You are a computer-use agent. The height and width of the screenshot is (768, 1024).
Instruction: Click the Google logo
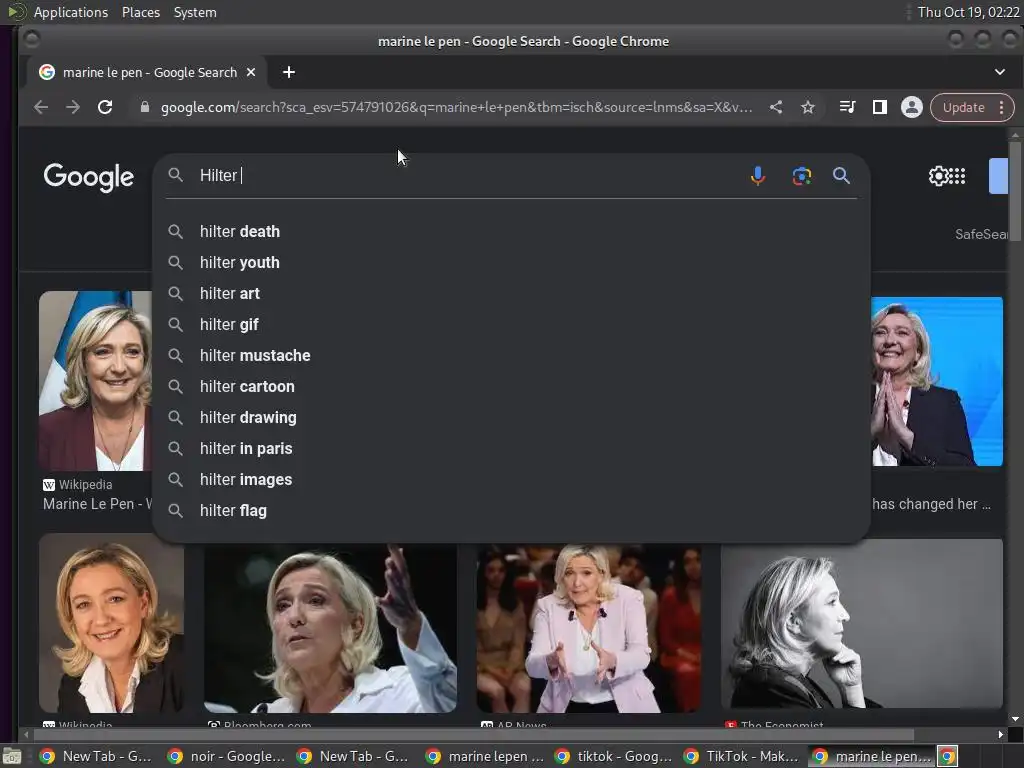tap(88, 177)
